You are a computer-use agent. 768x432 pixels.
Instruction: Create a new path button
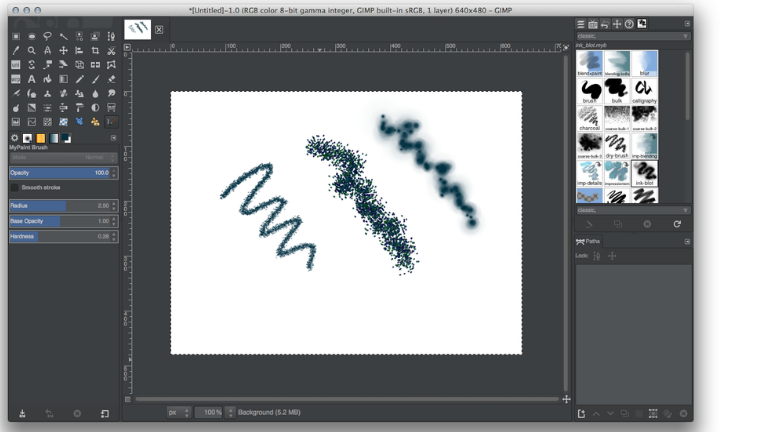click(x=581, y=414)
